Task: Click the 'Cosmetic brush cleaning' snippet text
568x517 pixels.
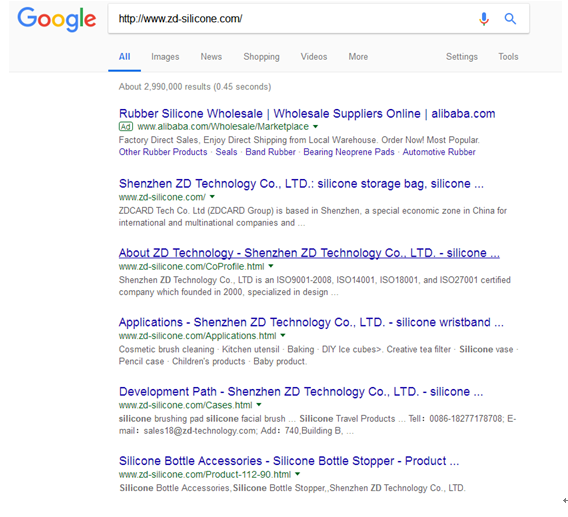Action: 318,355
